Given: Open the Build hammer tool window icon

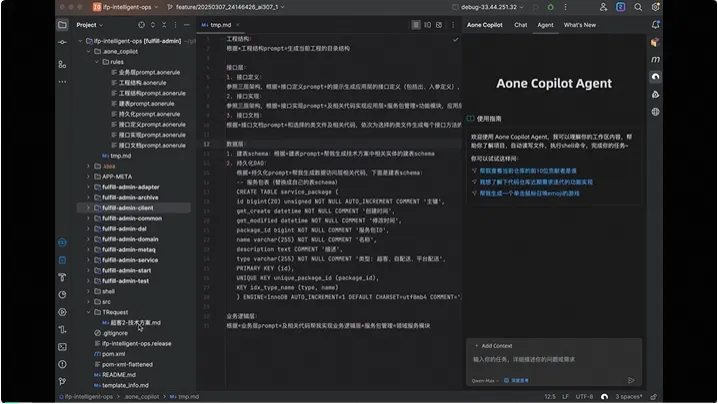Looking at the screenshot, I should tap(62, 277).
